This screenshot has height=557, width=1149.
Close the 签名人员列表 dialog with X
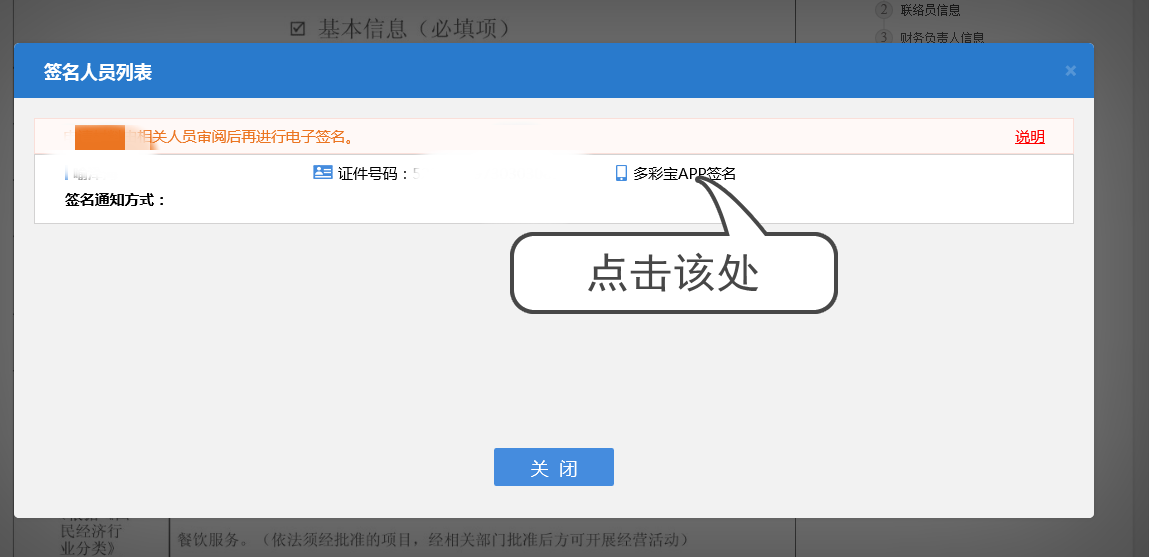coord(1071,70)
